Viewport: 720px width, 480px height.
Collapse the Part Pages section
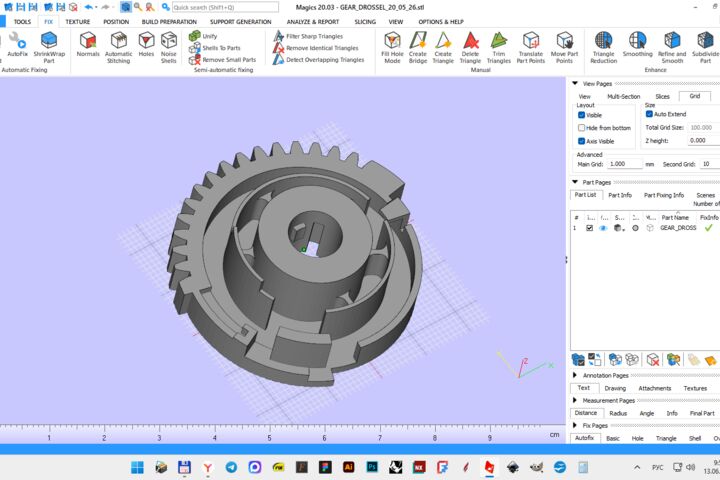pyautogui.click(x=574, y=182)
